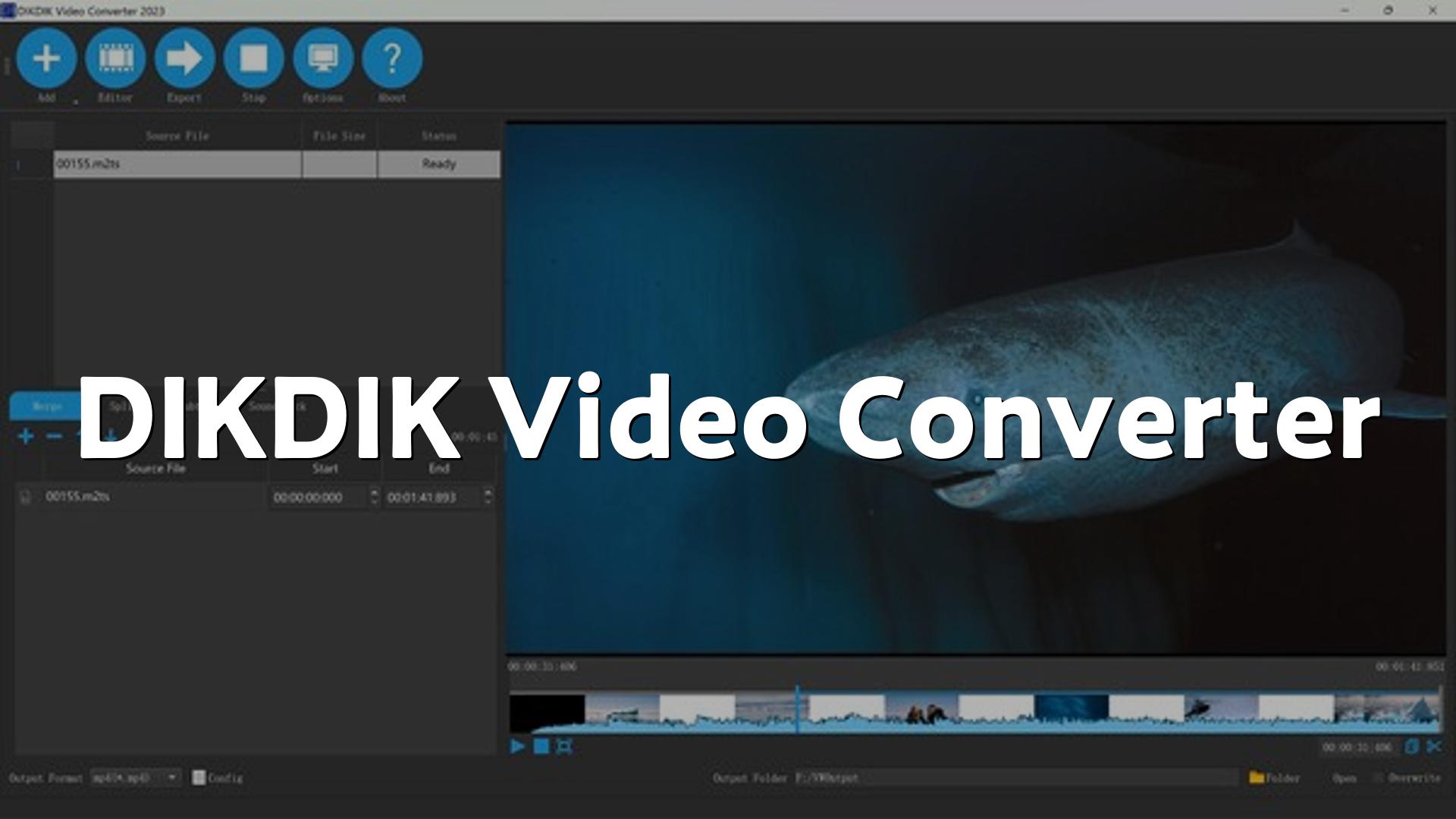
Task: Click the Start time field 00:00:00.000
Action: coord(318,497)
